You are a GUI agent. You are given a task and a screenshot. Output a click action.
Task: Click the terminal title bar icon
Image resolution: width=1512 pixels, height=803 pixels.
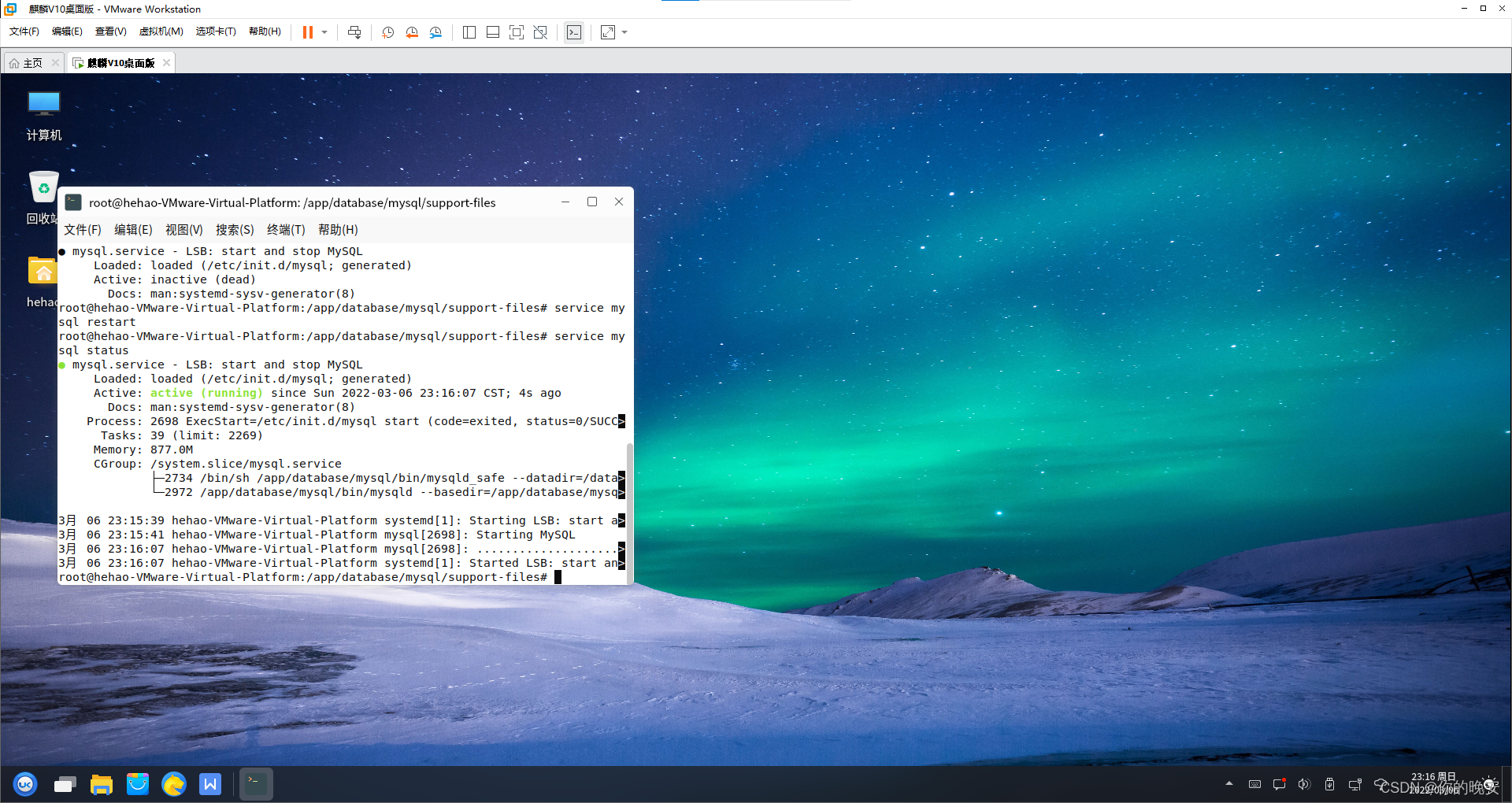pyautogui.click(x=73, y=202)
